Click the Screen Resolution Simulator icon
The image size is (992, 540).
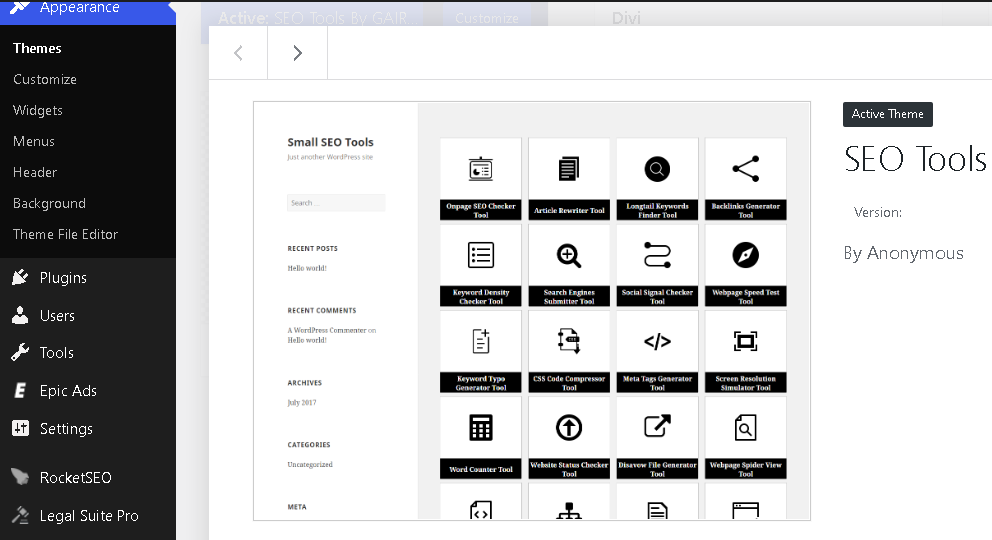745,341
